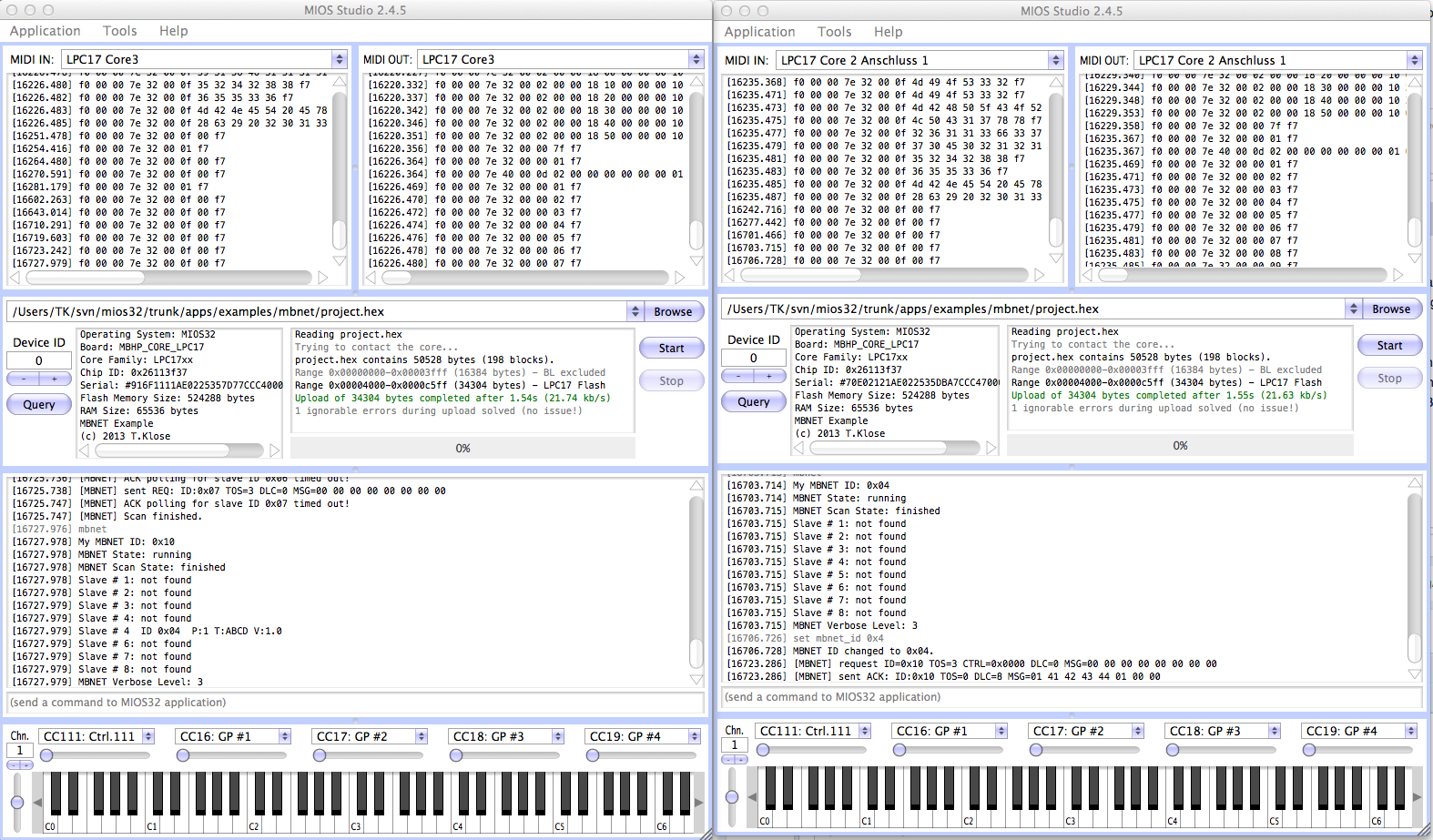Open CC16 GP #1 dropdown in left window
1433x840 pixels.
click(234, 736)
